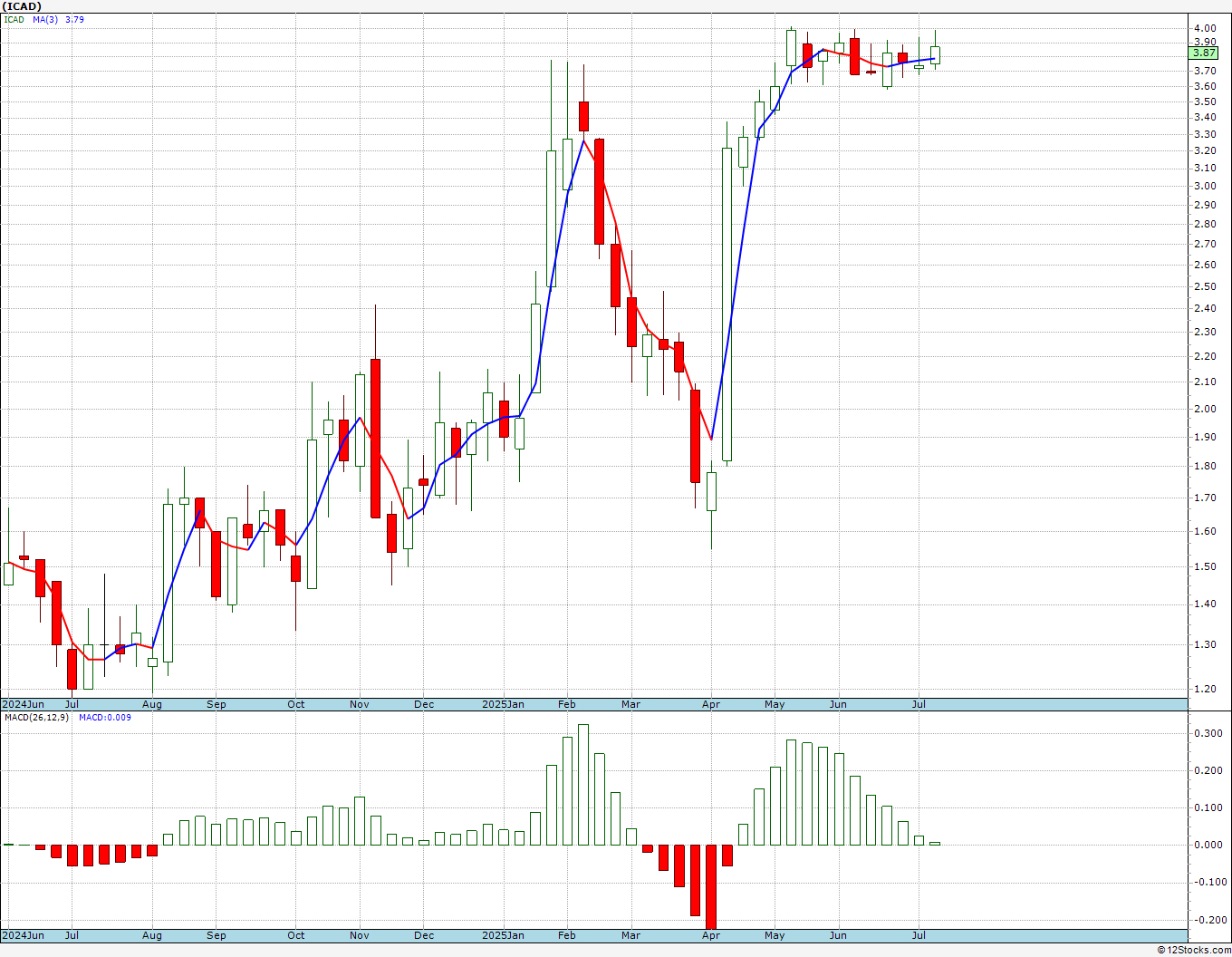Screen dimensions: 1232x957
Task: Click the tallest white candlestick in April
Action: tap(727, 304)
